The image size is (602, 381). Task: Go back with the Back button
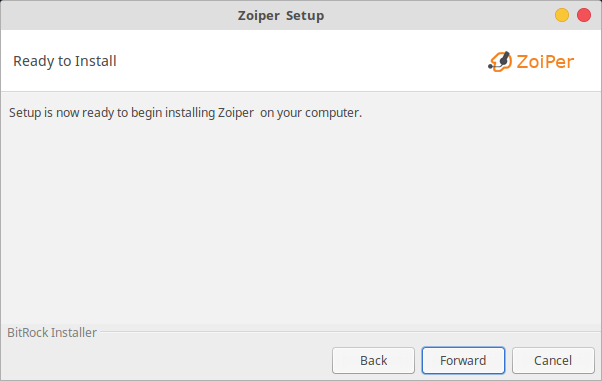pos(373,360)
